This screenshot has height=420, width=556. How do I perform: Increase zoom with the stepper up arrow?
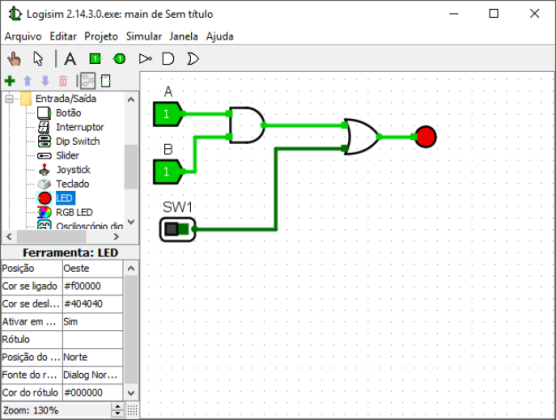tap(117, 407)
